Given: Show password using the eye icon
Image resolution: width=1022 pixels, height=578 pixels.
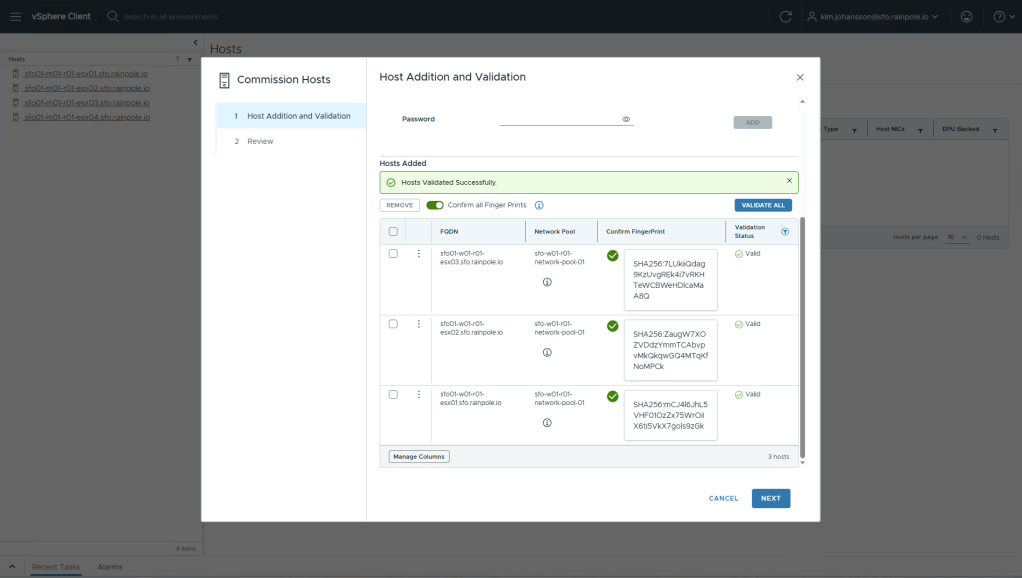Looking at the screenshot, I should [x=626, y=119].
